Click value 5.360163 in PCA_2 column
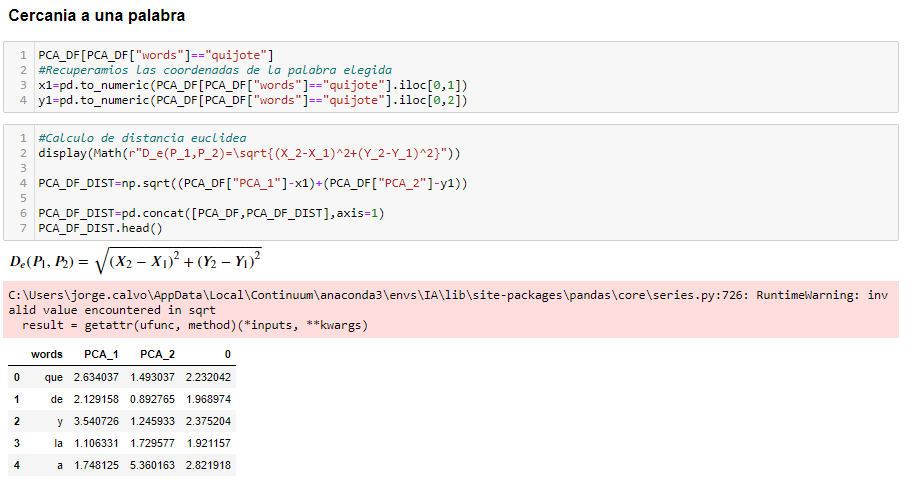Image resolution: width=916 pixels, height=487 pixels. click(x=152, y=465)
